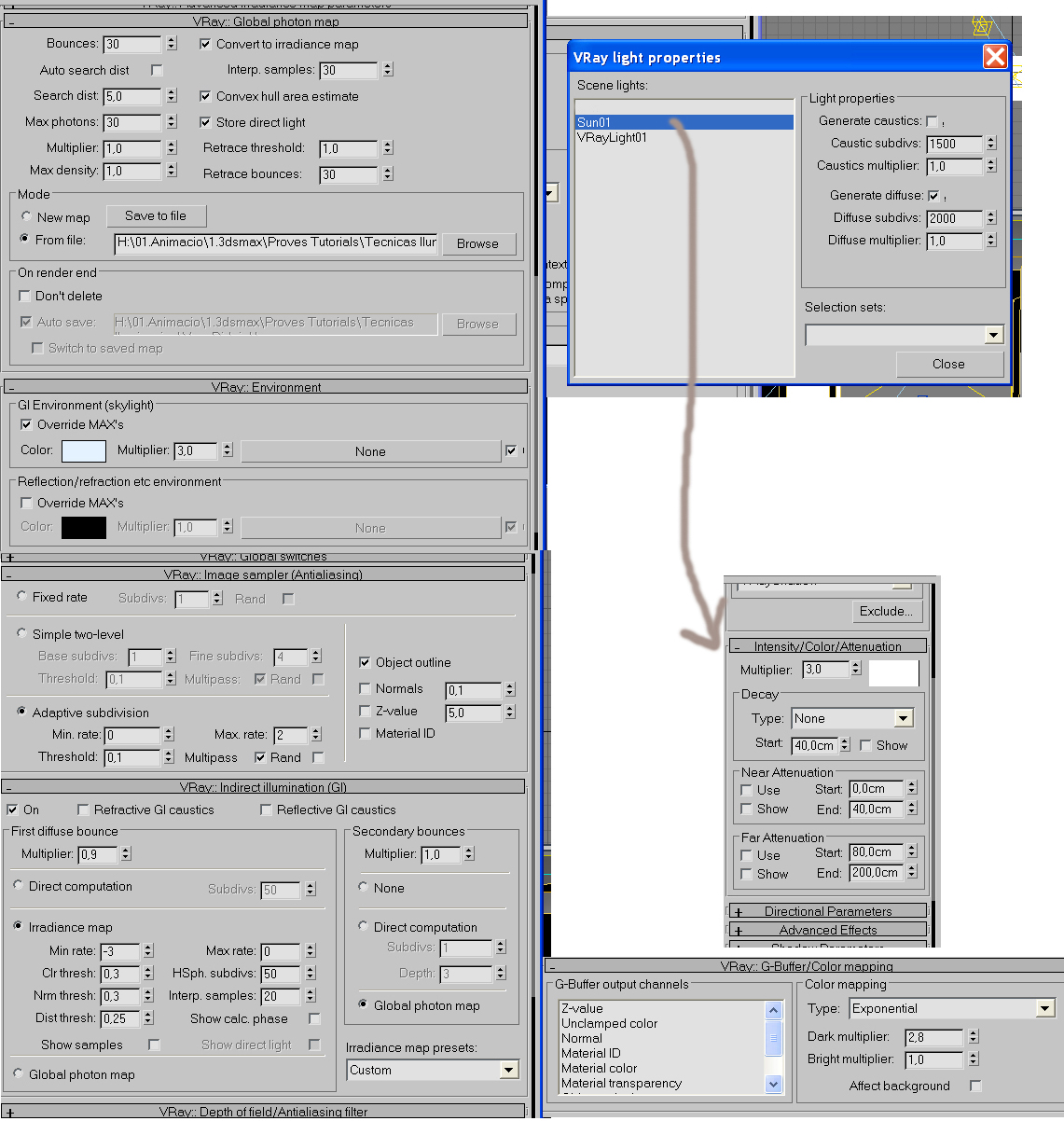The height and width of the screenshot is (1121, 1064).
Task: Toggle Convert to irradiance map checkbox
Action: coord(205,44)
